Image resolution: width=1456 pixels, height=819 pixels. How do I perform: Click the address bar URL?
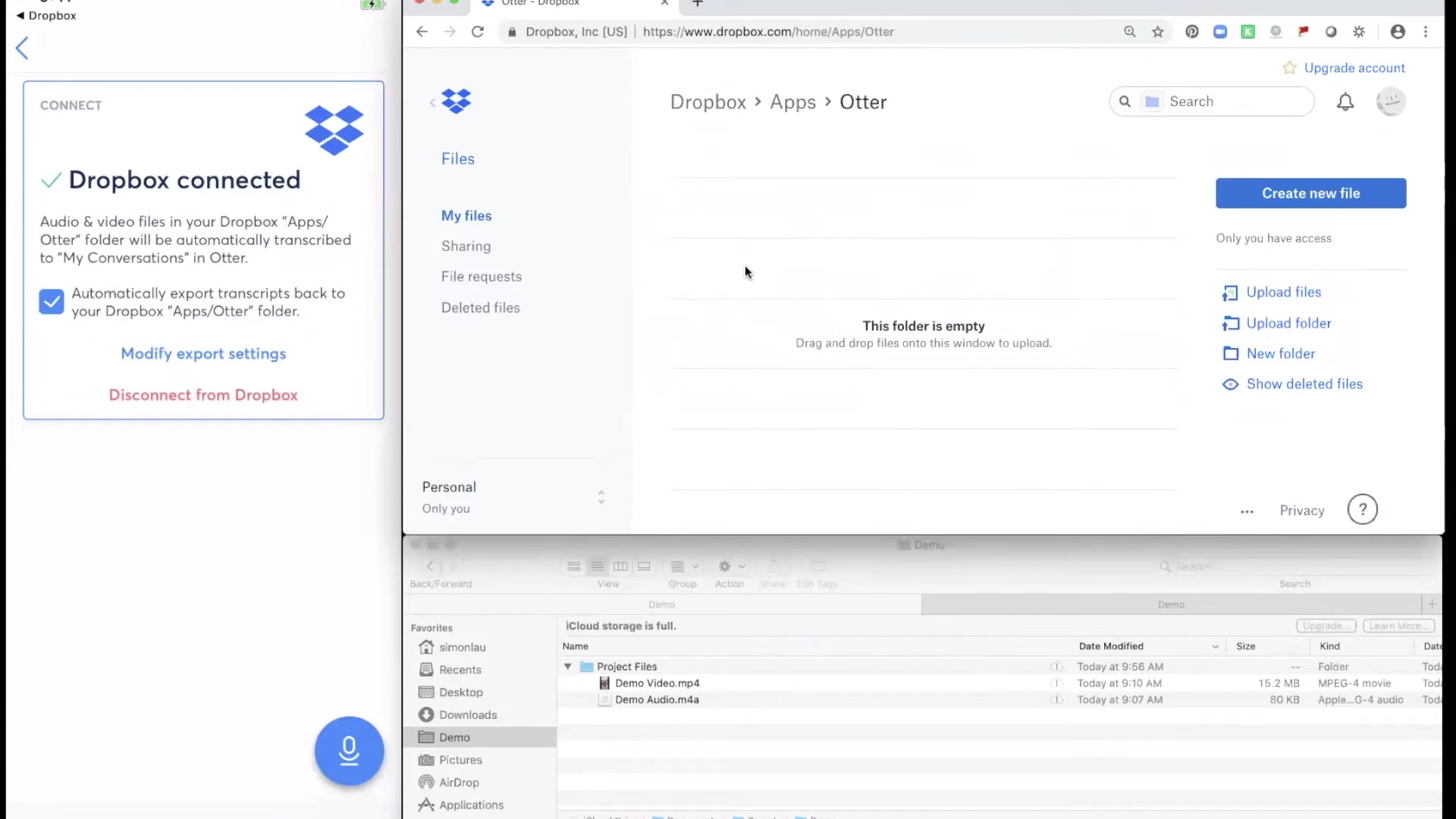coord(768,32)
